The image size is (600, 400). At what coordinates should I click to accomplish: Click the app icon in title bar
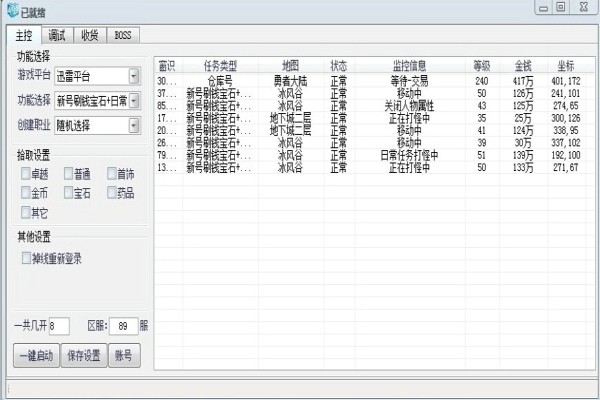[13, 11]
